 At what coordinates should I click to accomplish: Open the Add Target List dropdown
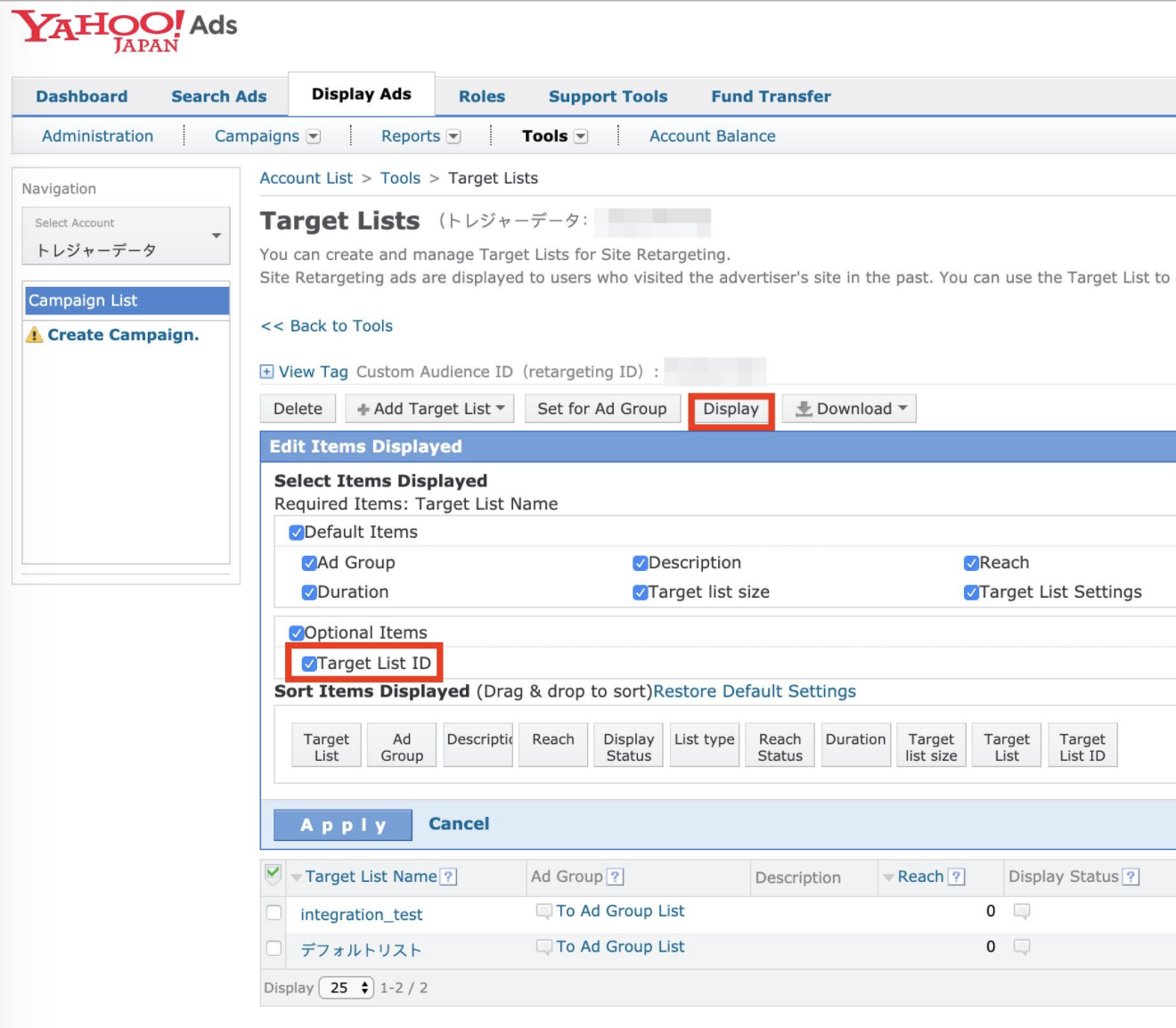coord(430,409)
